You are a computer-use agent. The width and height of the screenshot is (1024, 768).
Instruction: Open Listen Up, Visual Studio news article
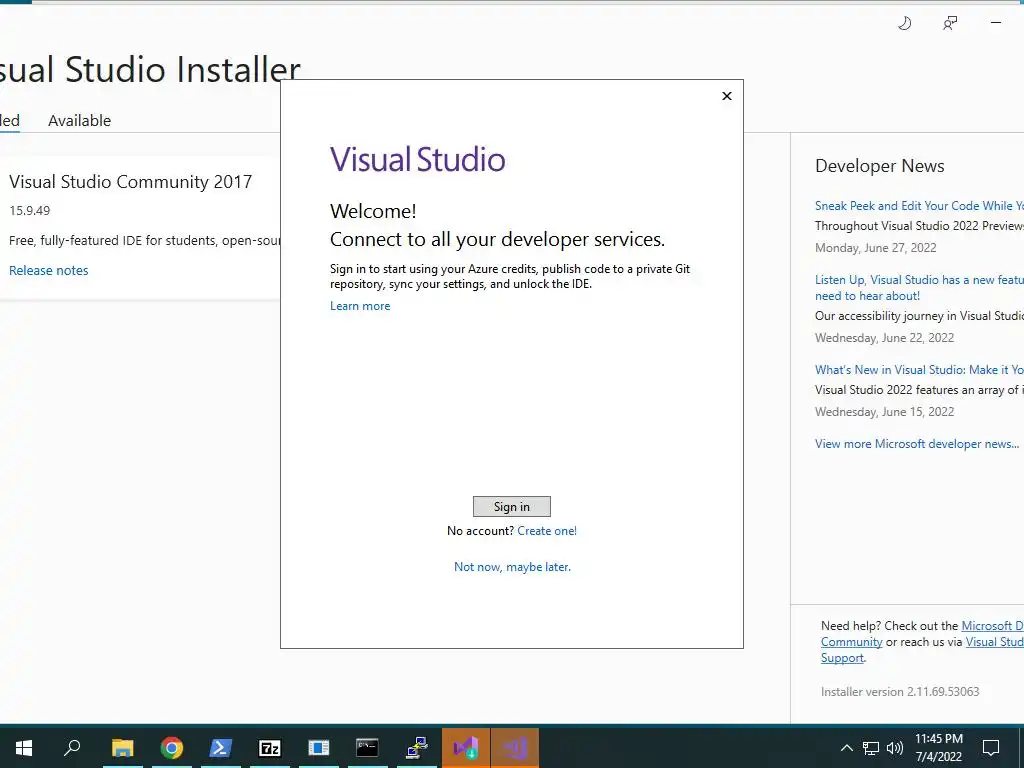coord(919,287)
